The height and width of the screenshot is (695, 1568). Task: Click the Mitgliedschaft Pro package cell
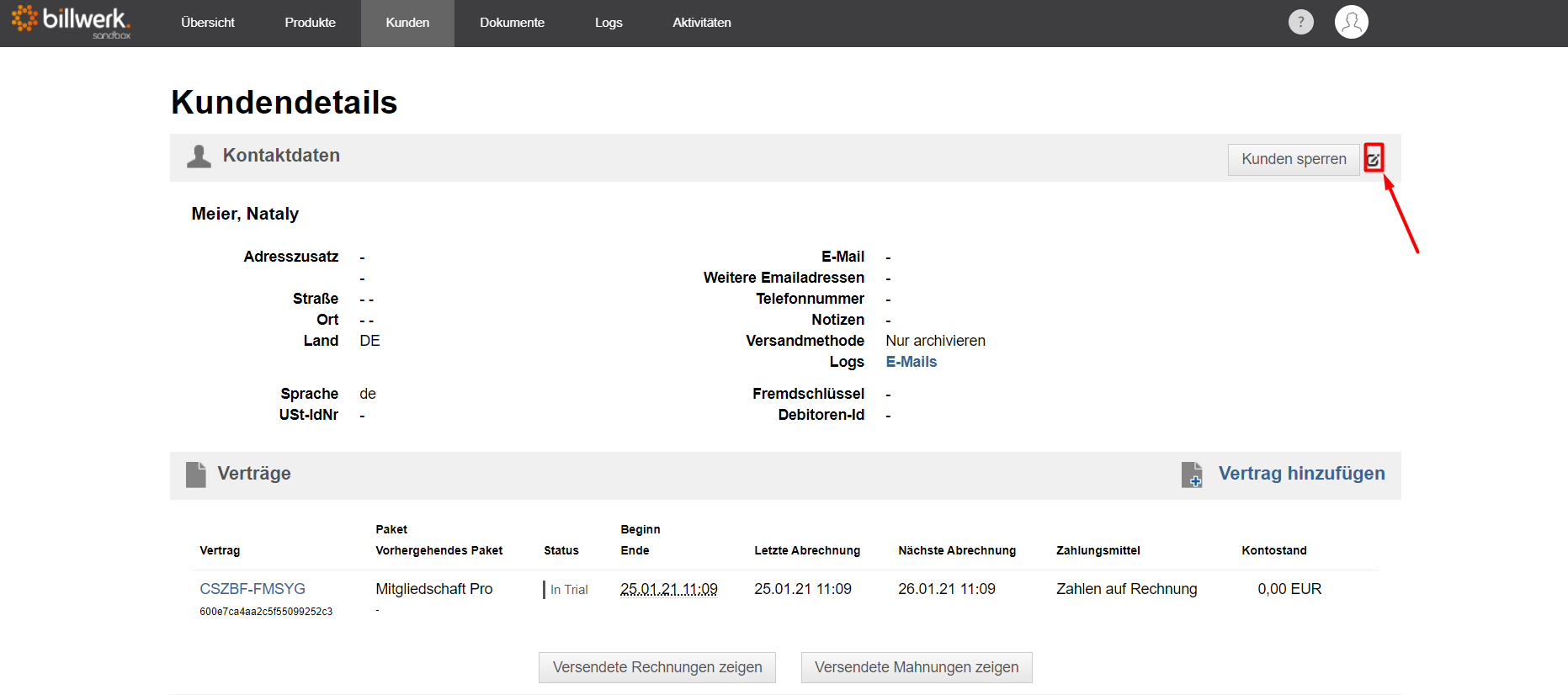click(x=434, y=589)
